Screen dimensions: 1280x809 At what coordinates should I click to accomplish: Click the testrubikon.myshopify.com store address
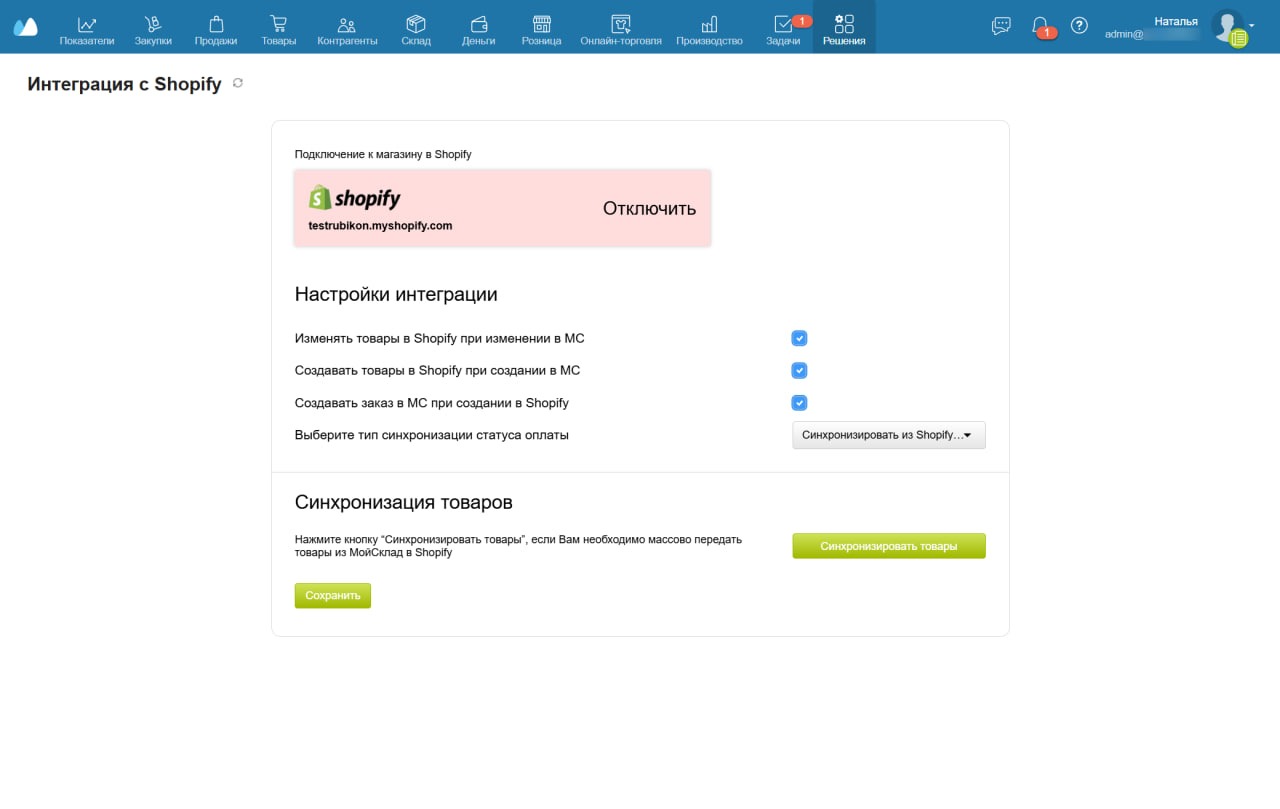[x=380, y=226]
